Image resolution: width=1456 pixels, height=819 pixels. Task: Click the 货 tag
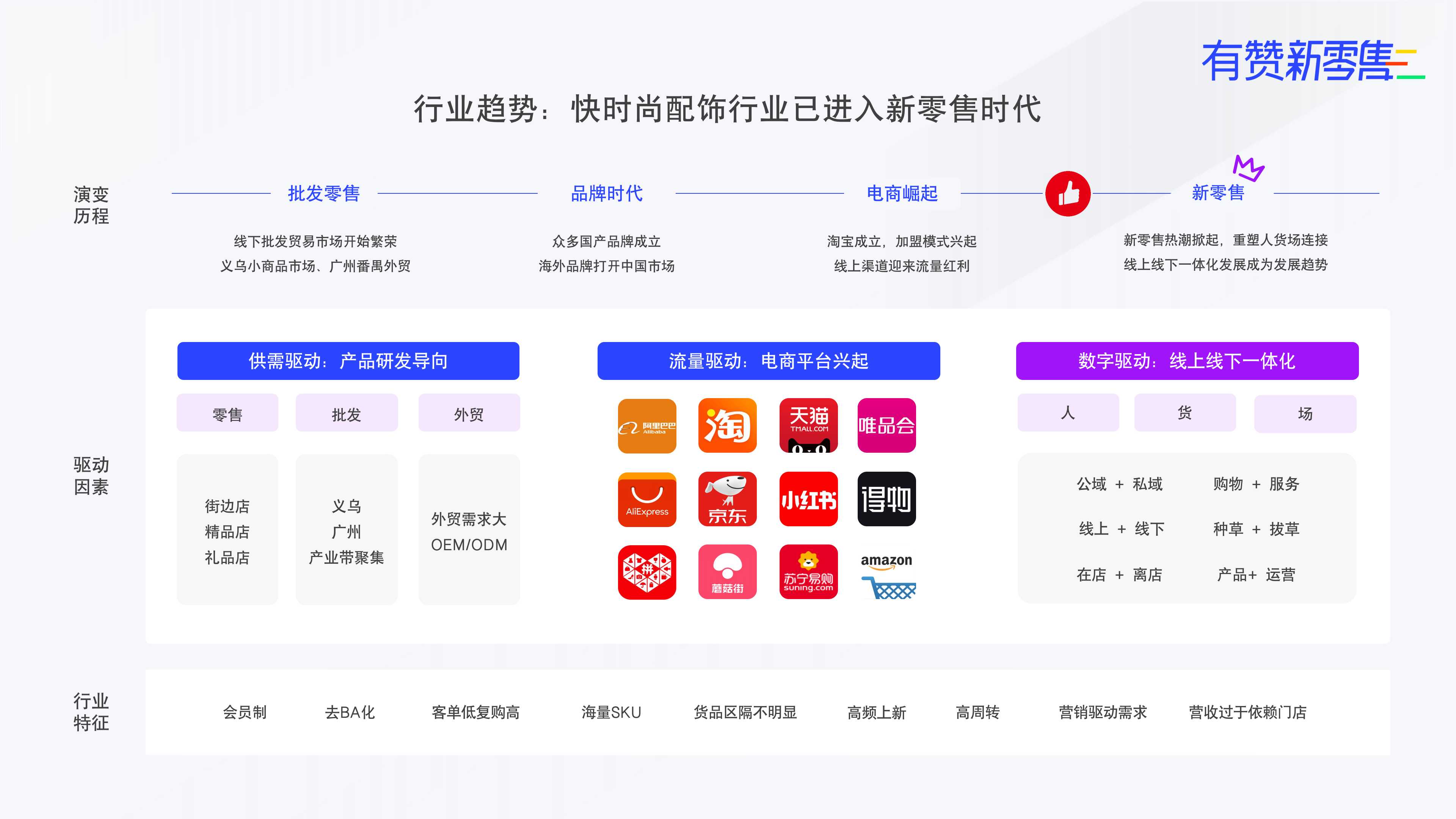click(1185, 413)
